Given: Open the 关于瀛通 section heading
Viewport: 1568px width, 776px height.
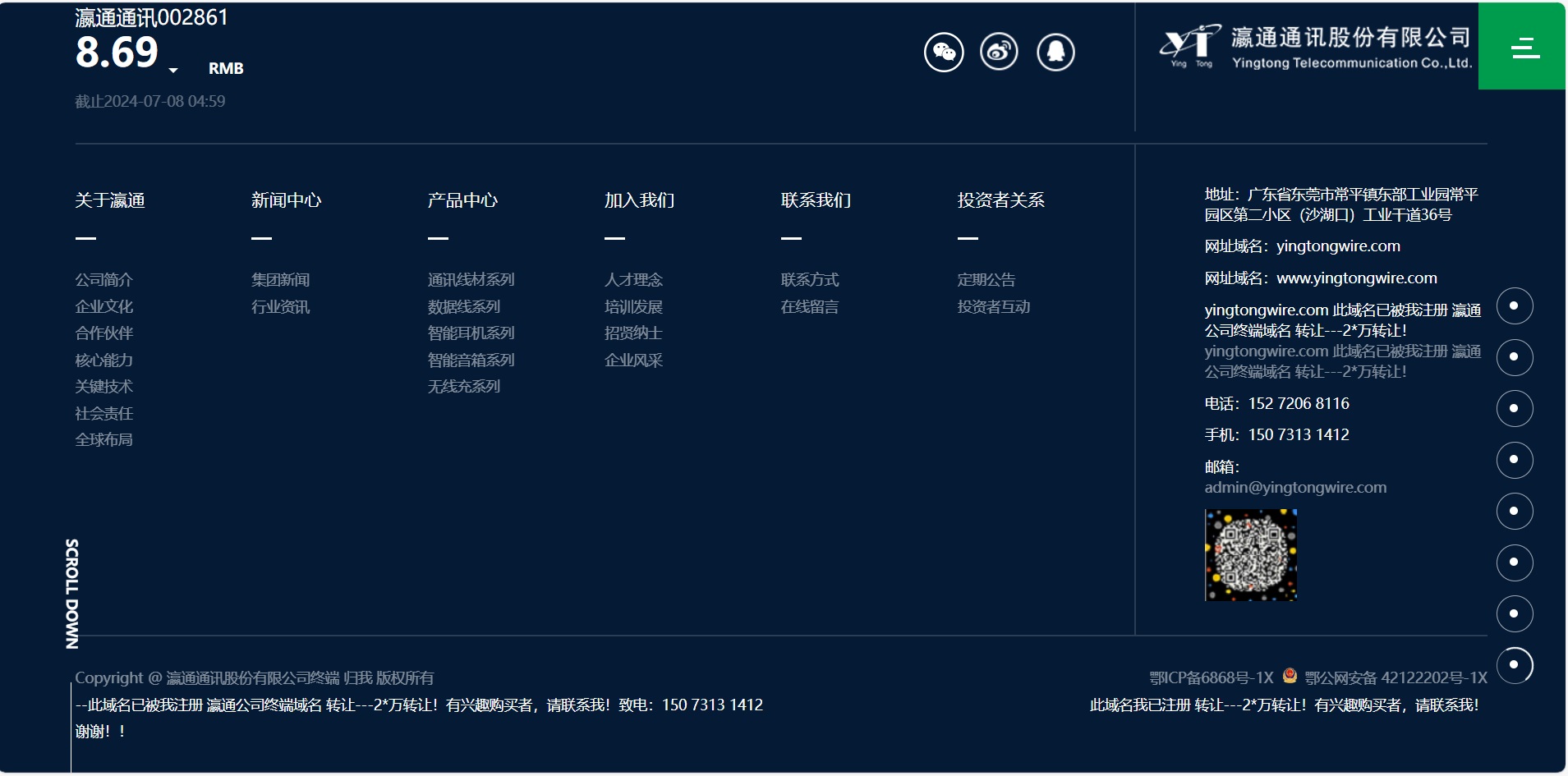Looking at the screenshot, I should (x=110, y=200).
